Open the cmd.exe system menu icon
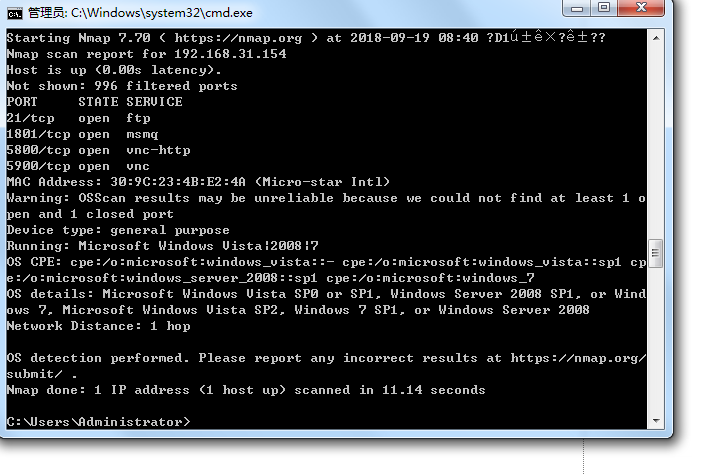 tap(14, 11)
